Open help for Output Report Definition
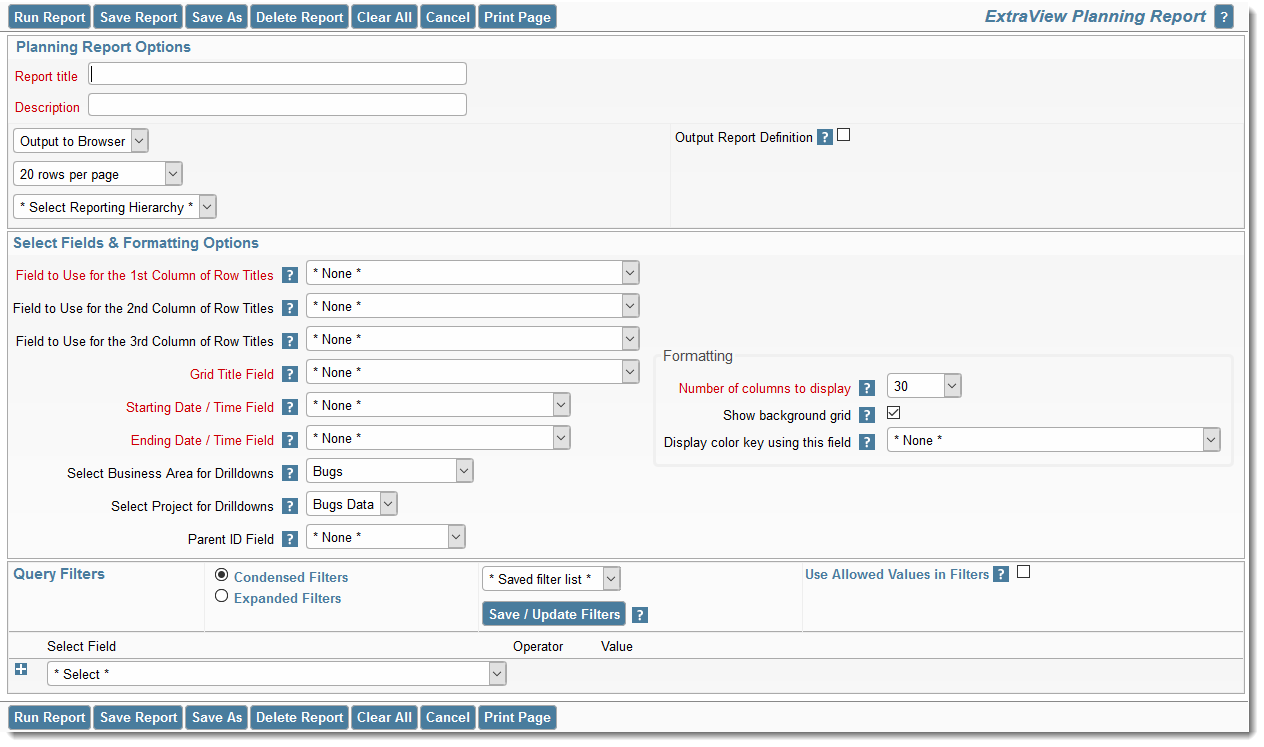Image resolution: width=1264 pixels, height=747 pixels. click(824, 138)
